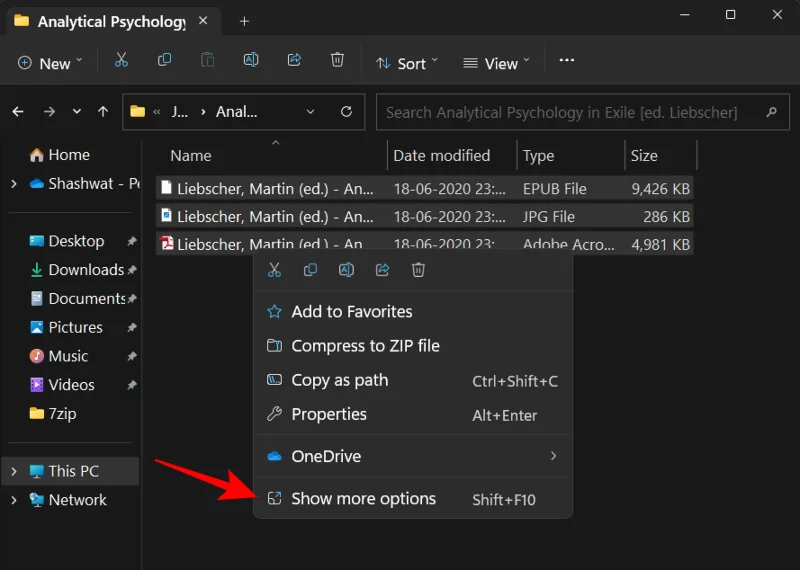The height and width of the screenshot is (570, 800).
Task: Refresh the current folder
Action: (x=346, y=111)
